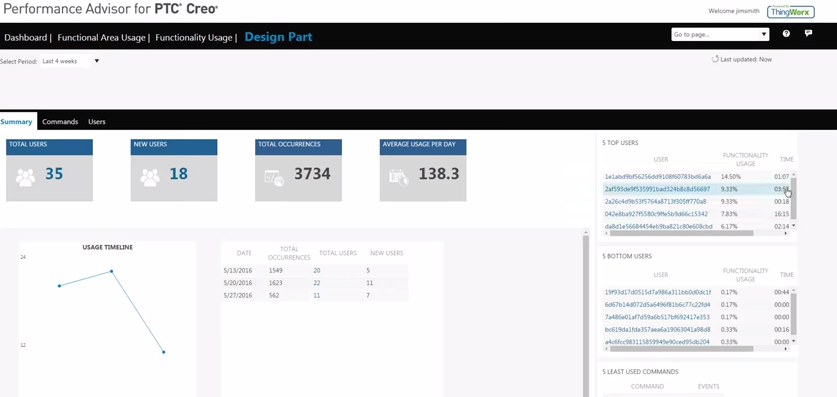Click the New Users people icon
Image resolution: width=837 pixels, height=397 pixels.
coord(150,177)
